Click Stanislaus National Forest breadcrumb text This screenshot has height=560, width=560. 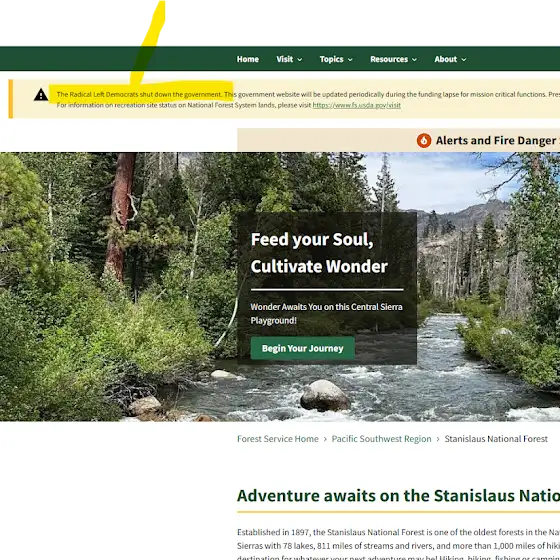(496, 439)
